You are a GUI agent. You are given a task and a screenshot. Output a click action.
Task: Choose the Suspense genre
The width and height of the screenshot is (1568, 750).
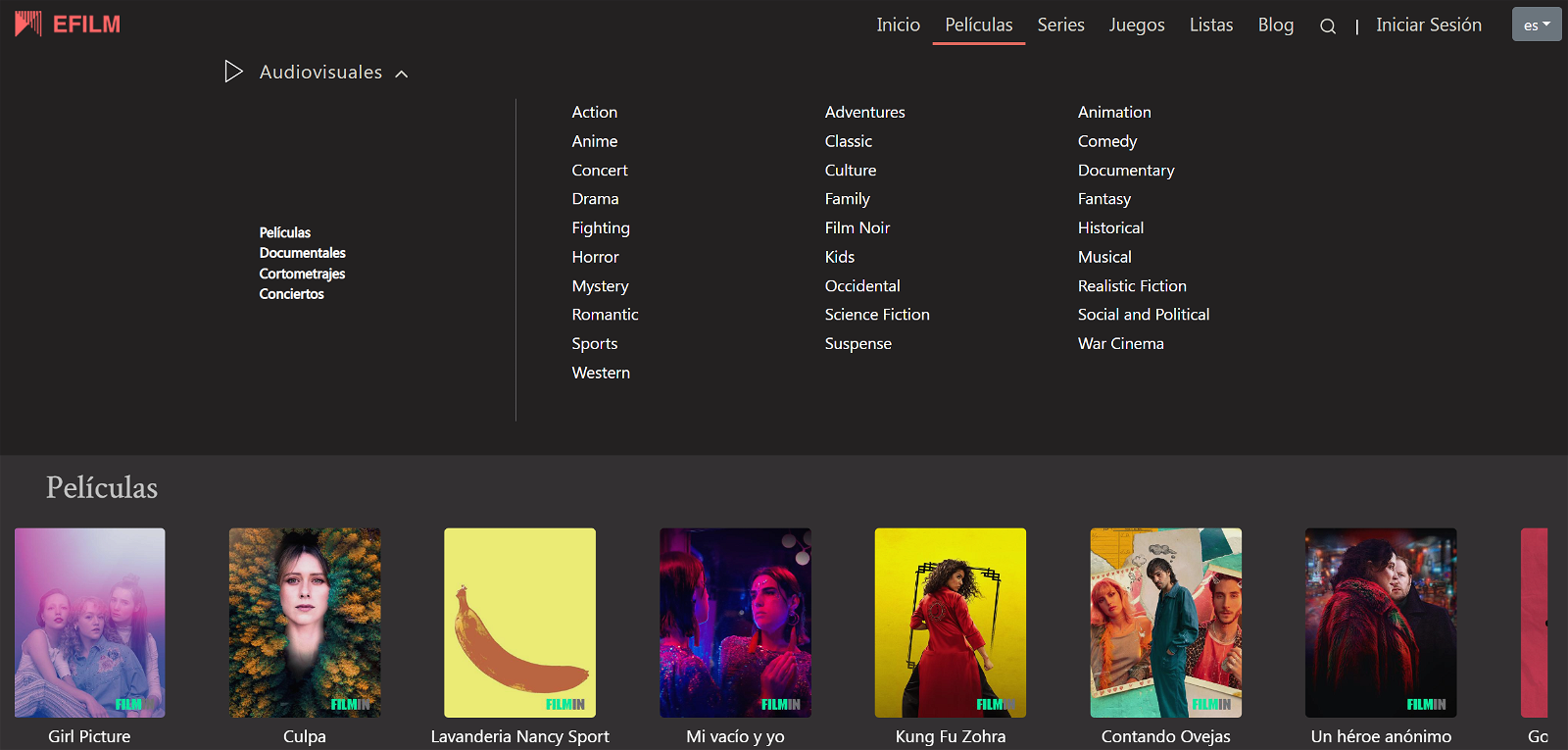pos(857,344)
